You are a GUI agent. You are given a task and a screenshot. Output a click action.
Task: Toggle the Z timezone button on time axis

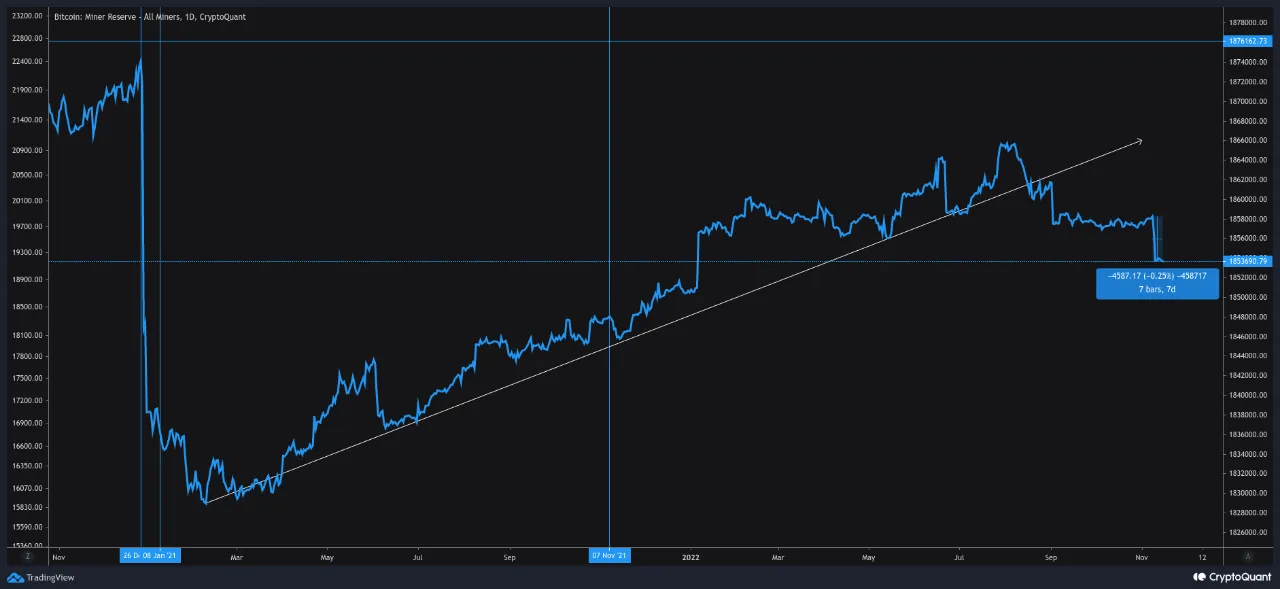pyautogui.click(x=28, y=555)
